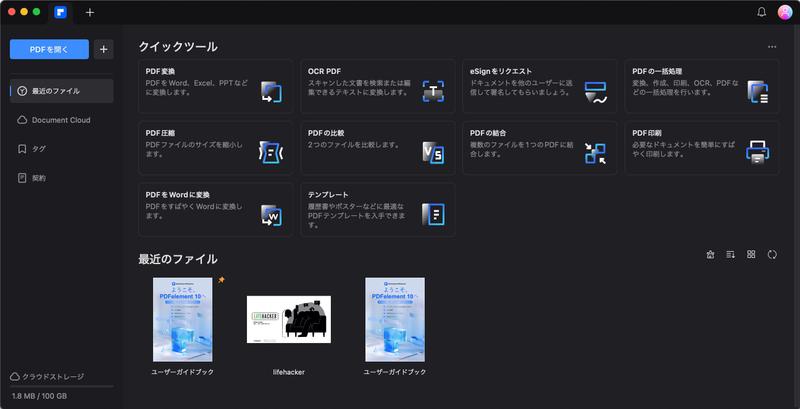Open PDFの結合 merge tool
800x409 pixels.
coord(539,148)
